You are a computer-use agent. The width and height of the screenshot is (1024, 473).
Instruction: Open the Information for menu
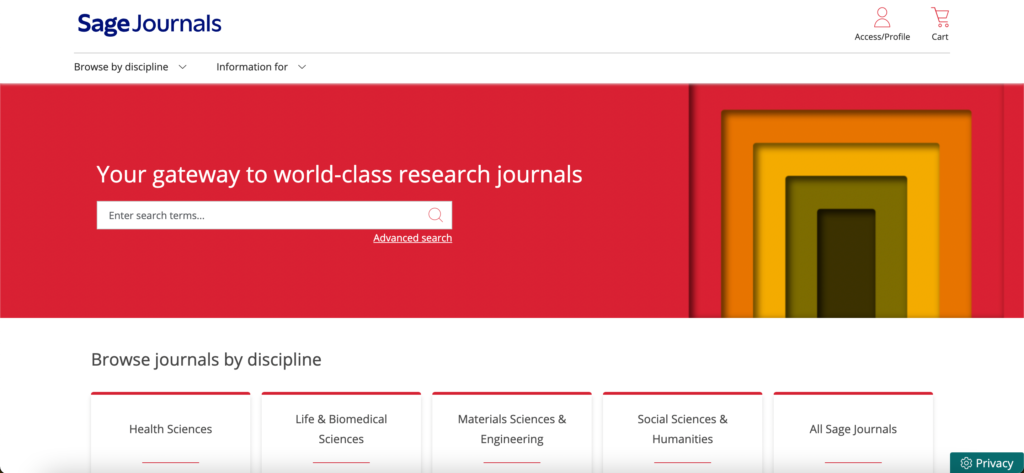[x=252, y=67]
